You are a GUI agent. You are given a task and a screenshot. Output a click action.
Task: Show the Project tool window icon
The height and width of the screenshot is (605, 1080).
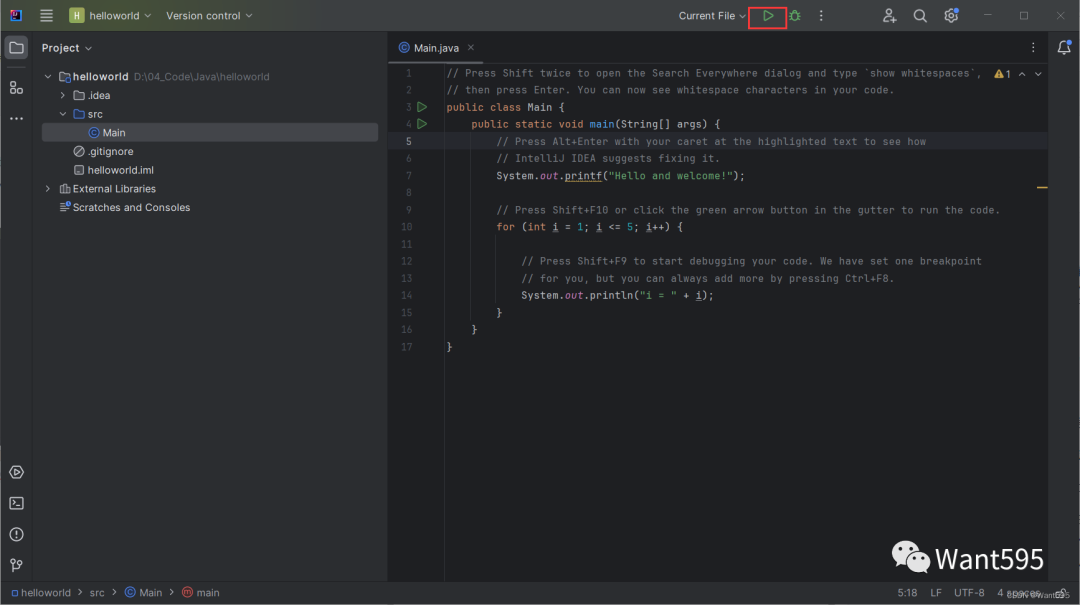click(17, 48)
